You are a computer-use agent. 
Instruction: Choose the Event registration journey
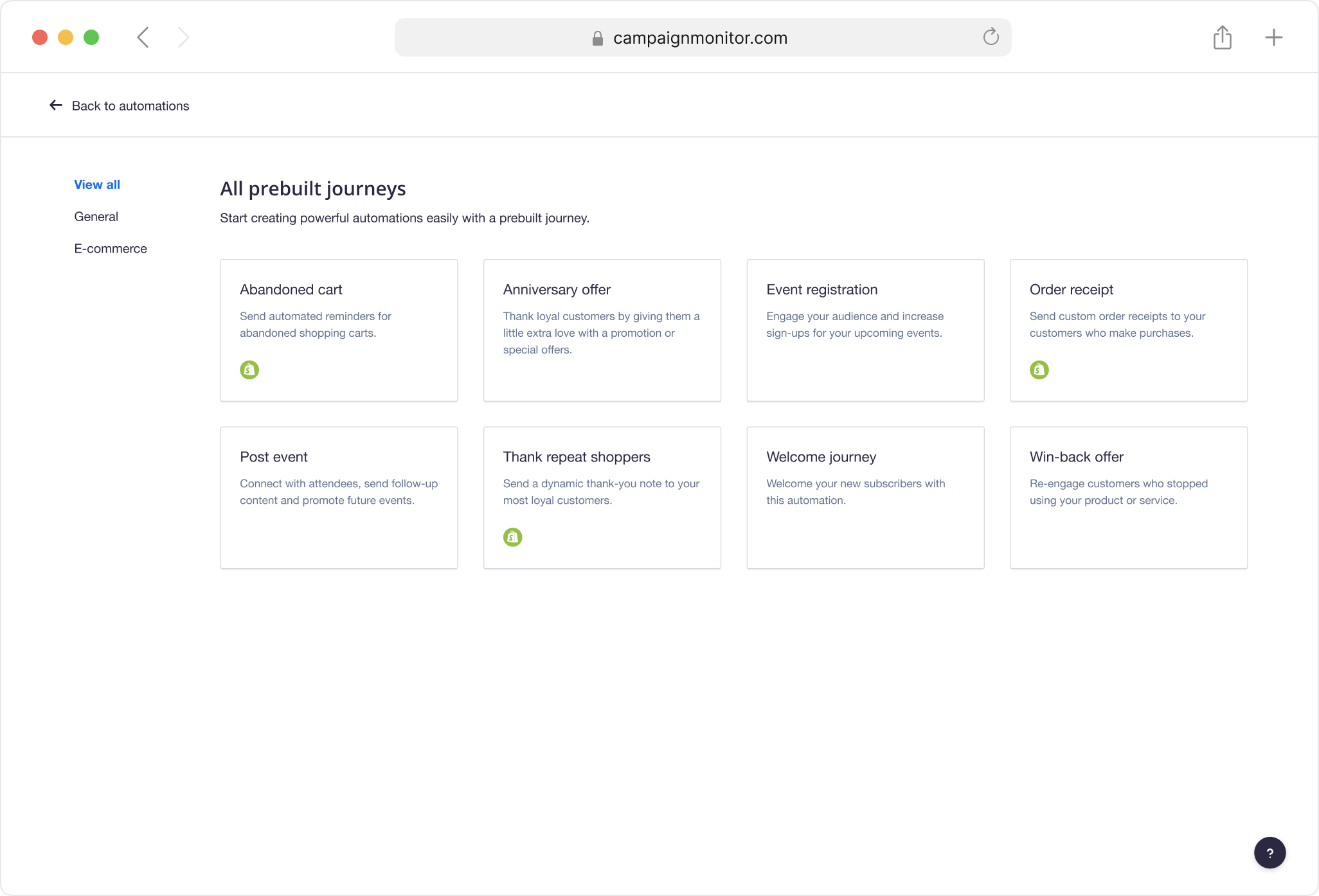click(x=865, y=330)
